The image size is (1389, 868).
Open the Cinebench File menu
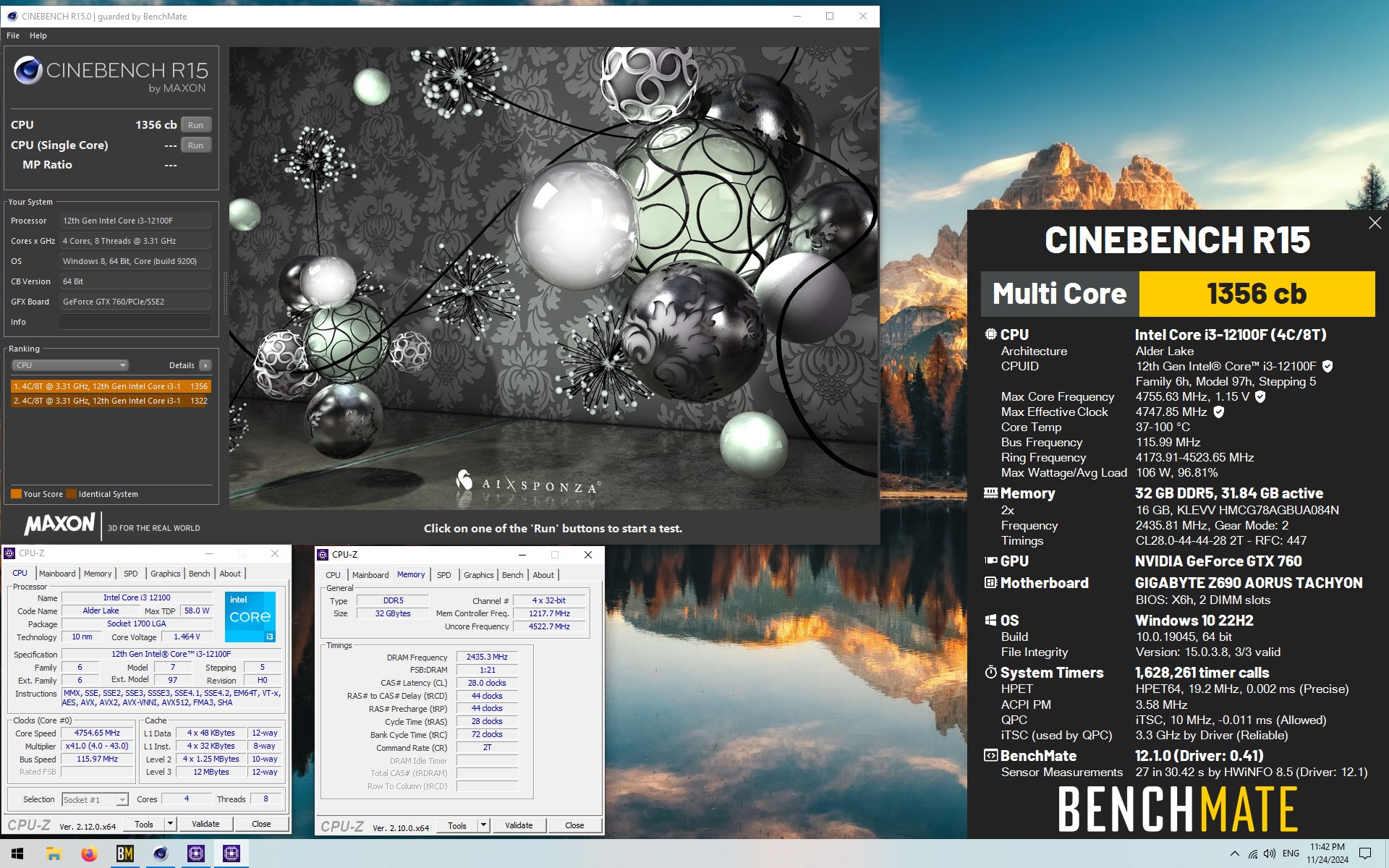[x=13, y=35]
